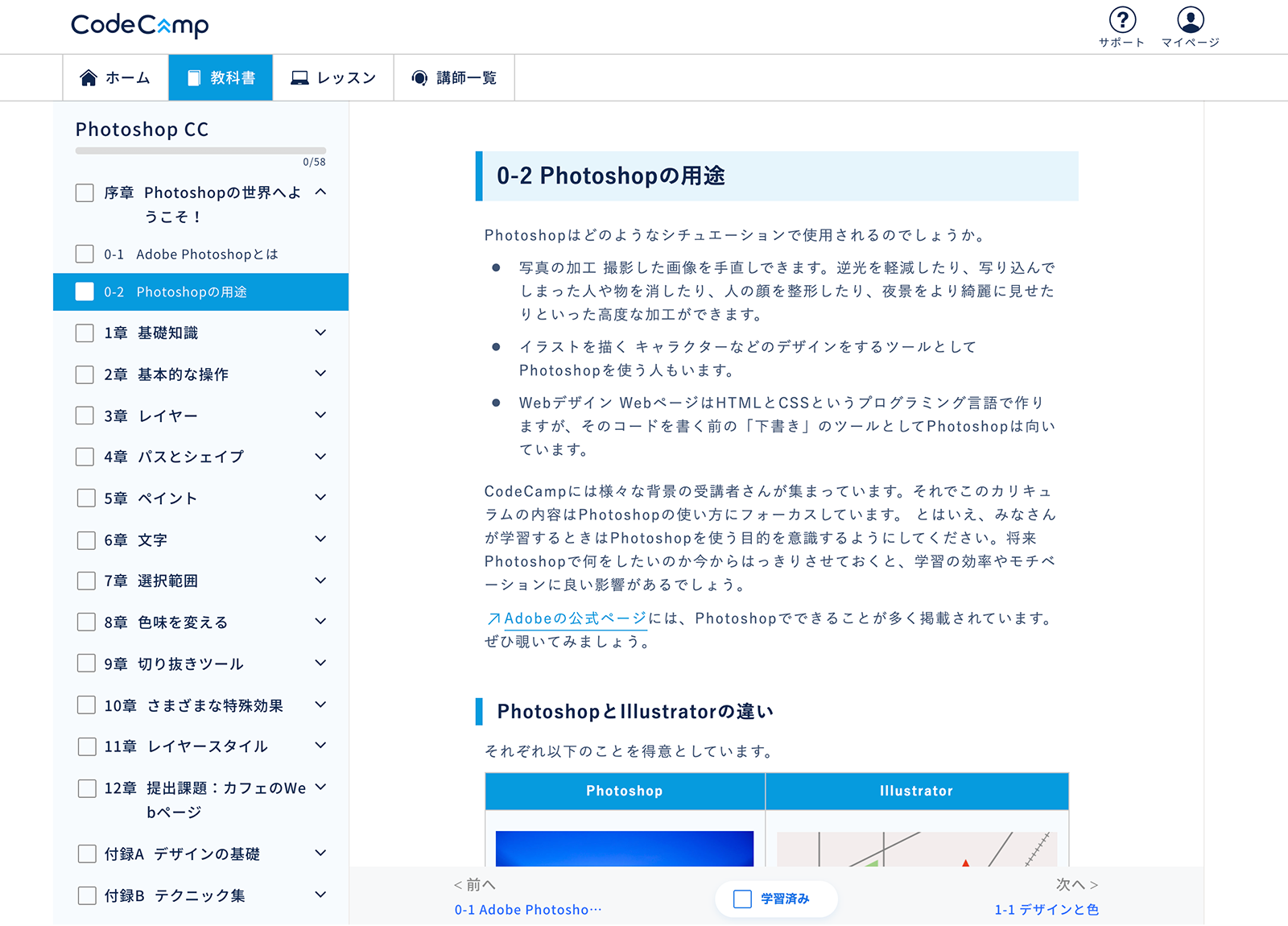The width and height of the screenshot is (1288, 926).
Task: Click the Illustrator sample map image
Action: click(917, 849)
